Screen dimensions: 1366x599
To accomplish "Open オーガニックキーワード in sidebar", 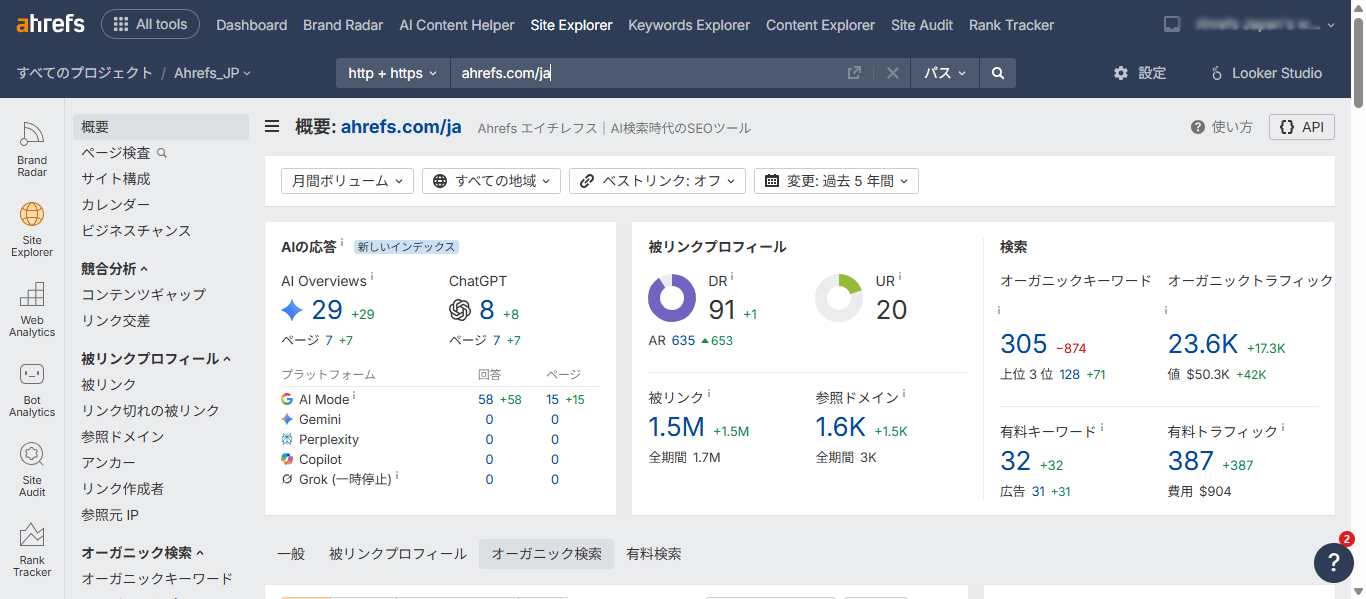I will 157,579.
